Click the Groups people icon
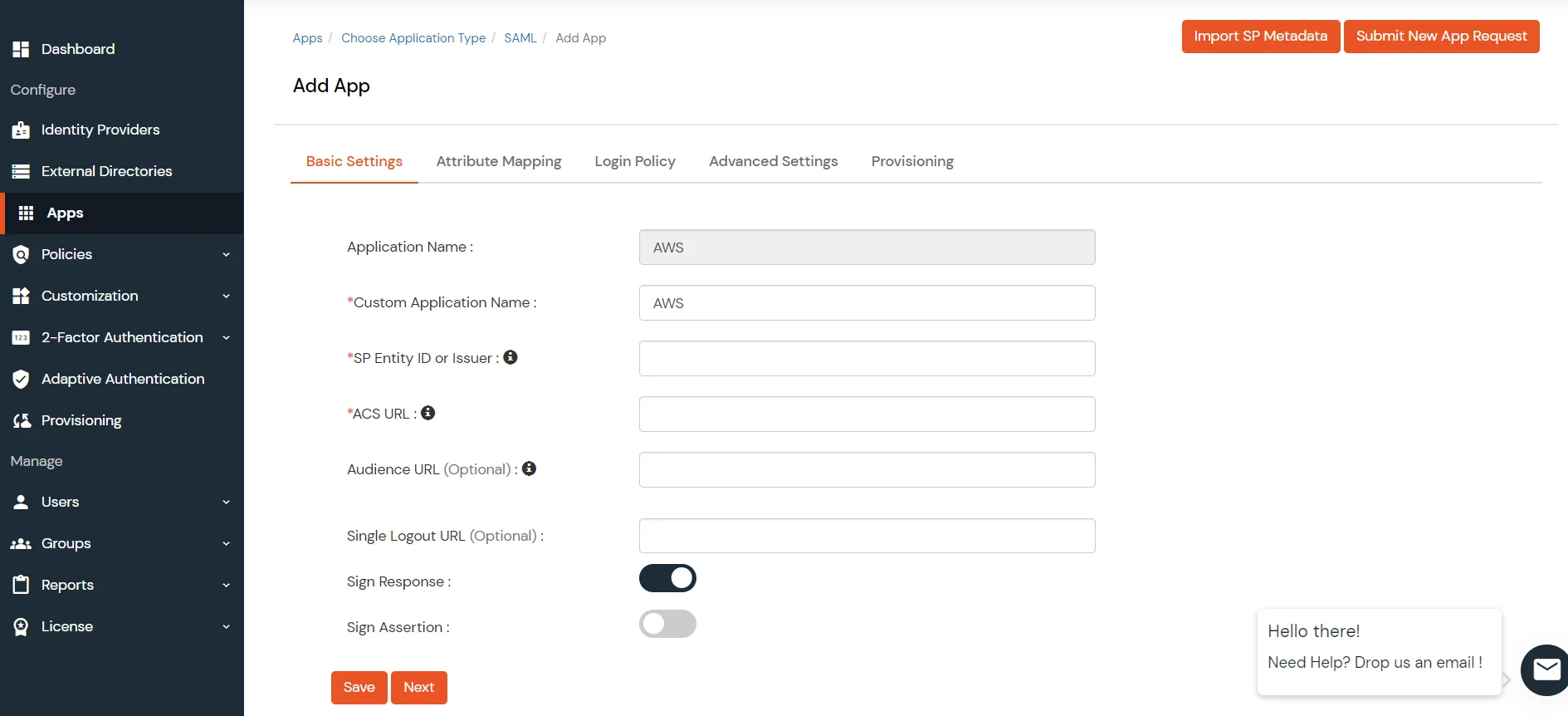Viewport: 1568px width, 716px height. (21, 543)
